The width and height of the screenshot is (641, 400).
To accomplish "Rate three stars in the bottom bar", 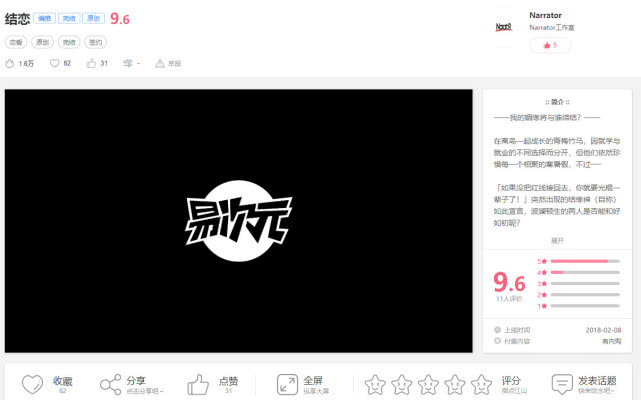I will pyautogui.click(x=428, y=384).
